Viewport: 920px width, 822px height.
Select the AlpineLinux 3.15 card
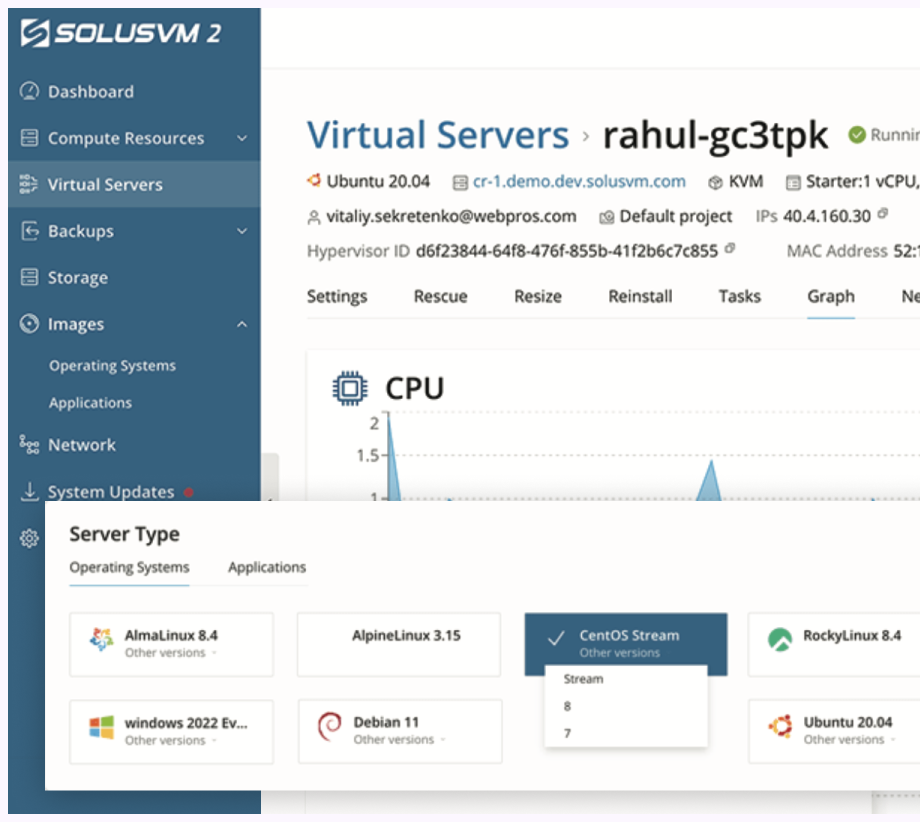pyautogui.click(x=399, y=644)
